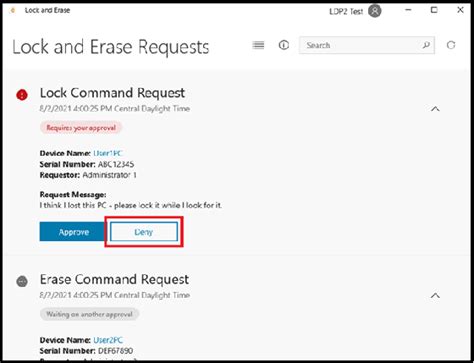
Task: Click the red alert icon beside Lock Command Request
Action: tap(22, 95)
